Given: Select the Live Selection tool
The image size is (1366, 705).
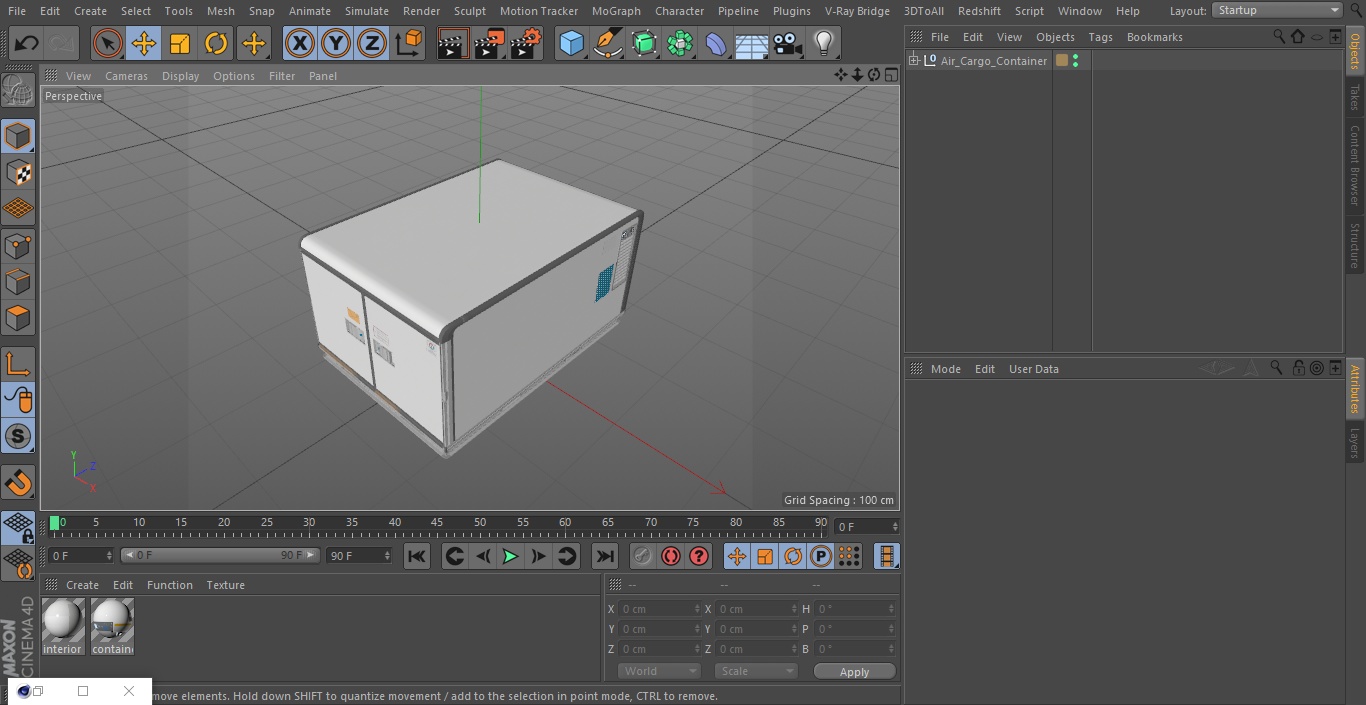Looking at the screenshot, I should (108, 43).
